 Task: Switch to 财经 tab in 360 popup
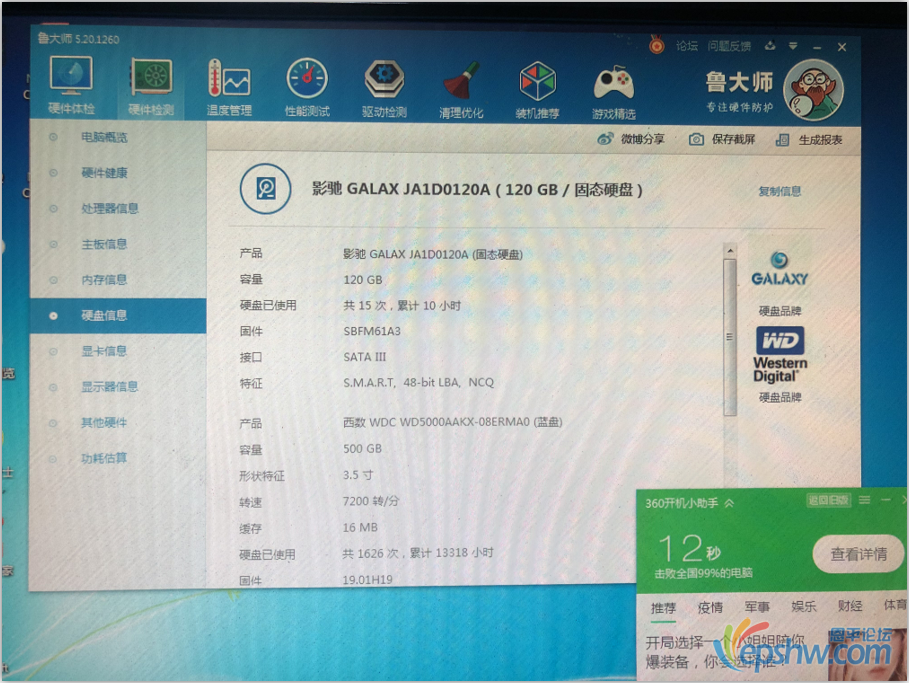[850, 606]
